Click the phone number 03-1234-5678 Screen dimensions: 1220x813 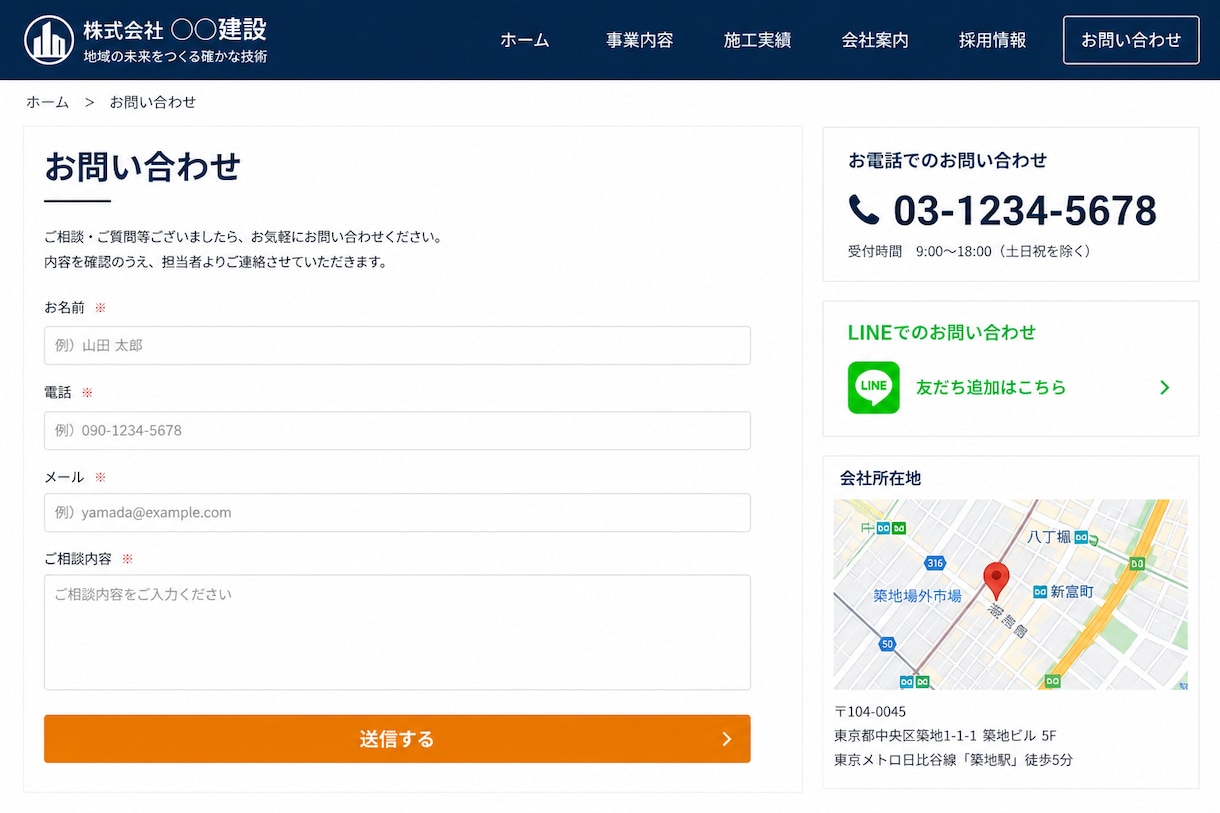[x=1025, y=210]
